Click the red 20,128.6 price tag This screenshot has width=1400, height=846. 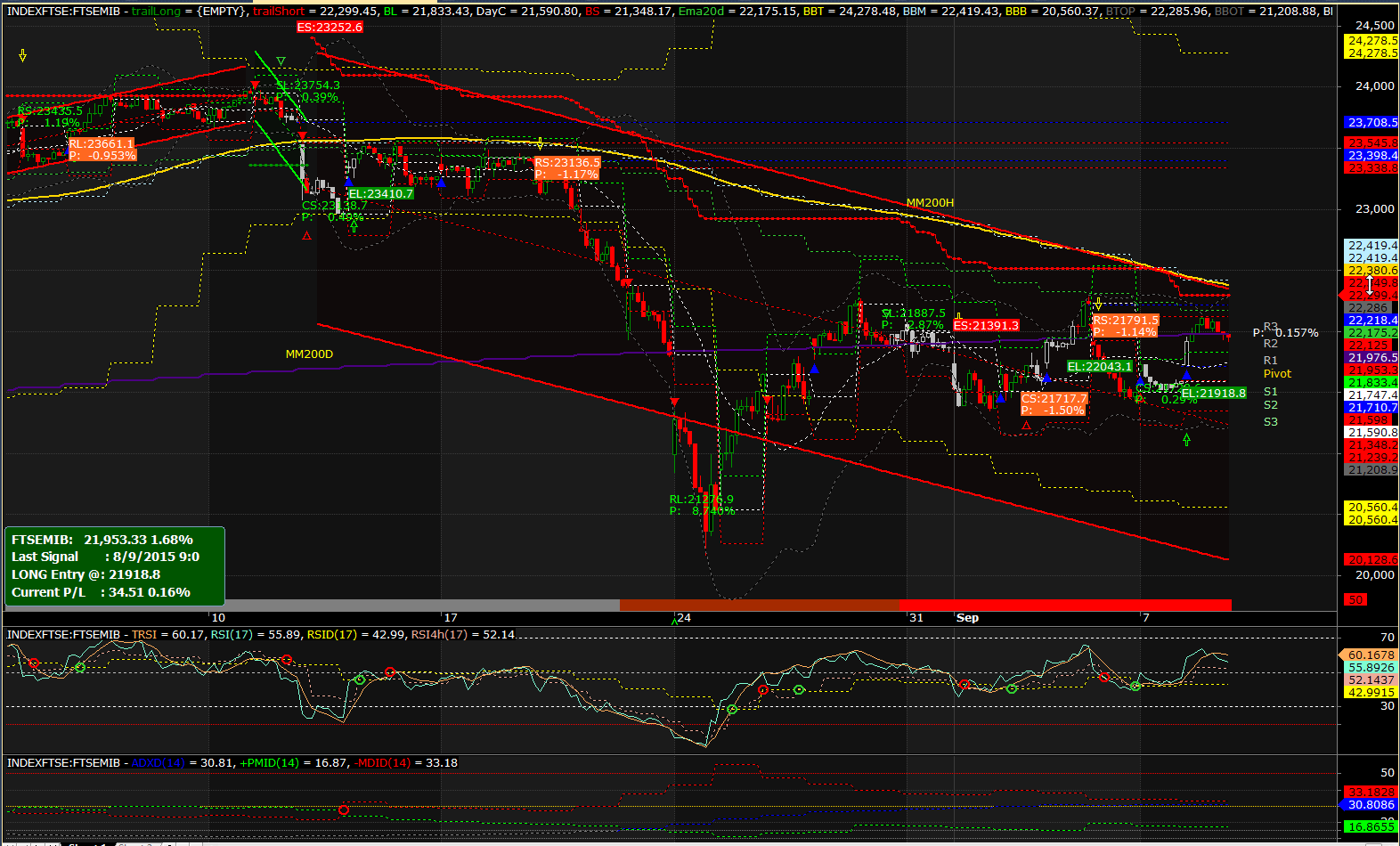(x=1372, y=560)
